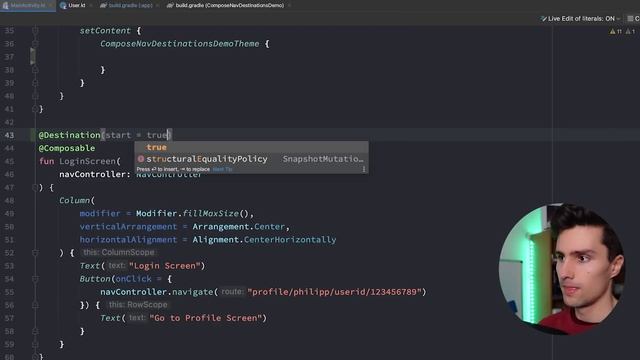
Task: Click the Column call on line 48
Action: pyautogui.click(x=74, y=200)
